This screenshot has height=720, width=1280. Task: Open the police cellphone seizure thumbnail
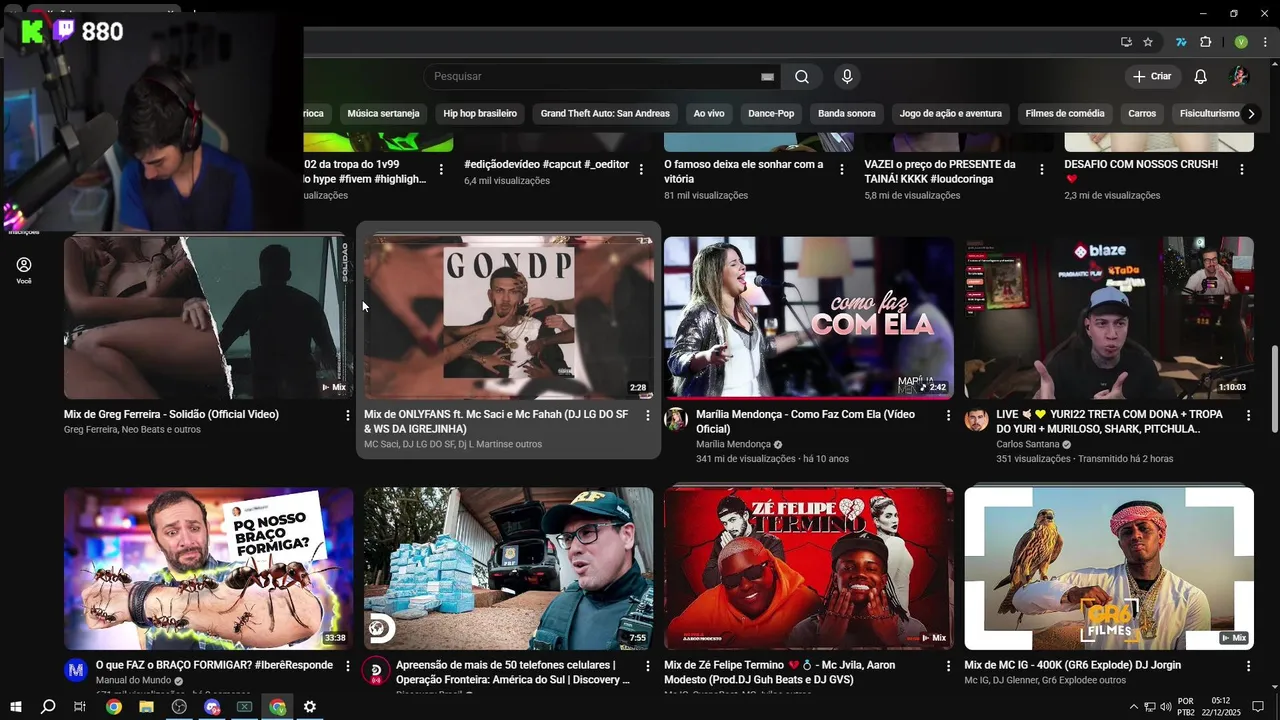point(508,568)
